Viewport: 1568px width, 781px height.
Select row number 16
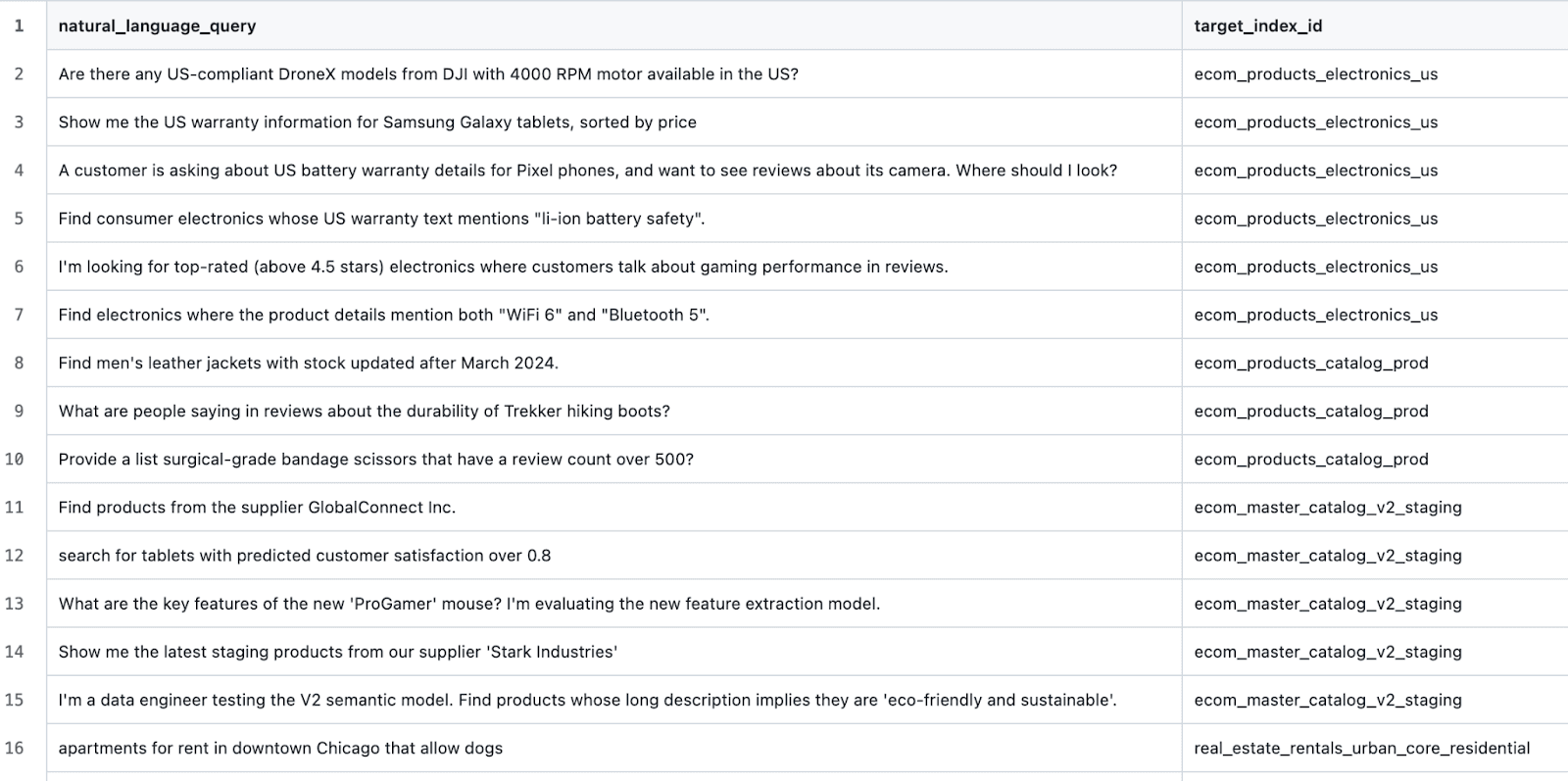[x=15, y=749]
